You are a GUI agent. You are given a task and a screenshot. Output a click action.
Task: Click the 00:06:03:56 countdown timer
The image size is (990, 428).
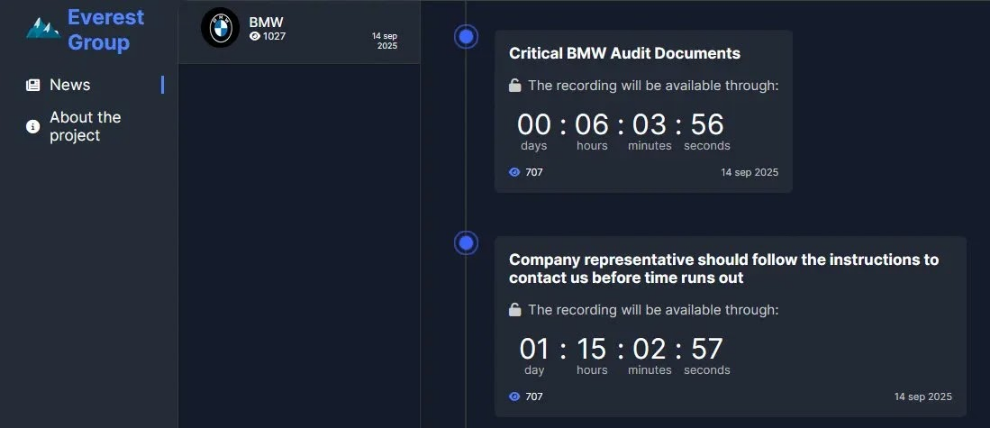[620, 125]
